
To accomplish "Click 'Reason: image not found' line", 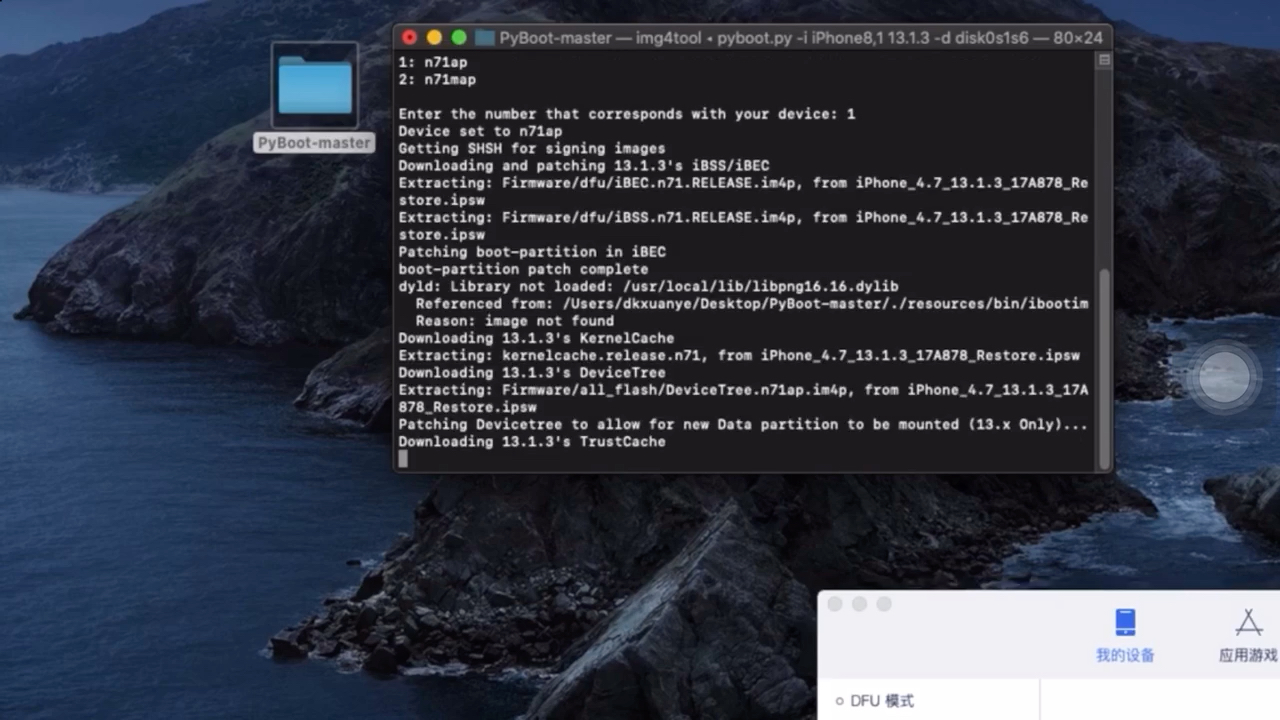I will click(x=515, y=321).
